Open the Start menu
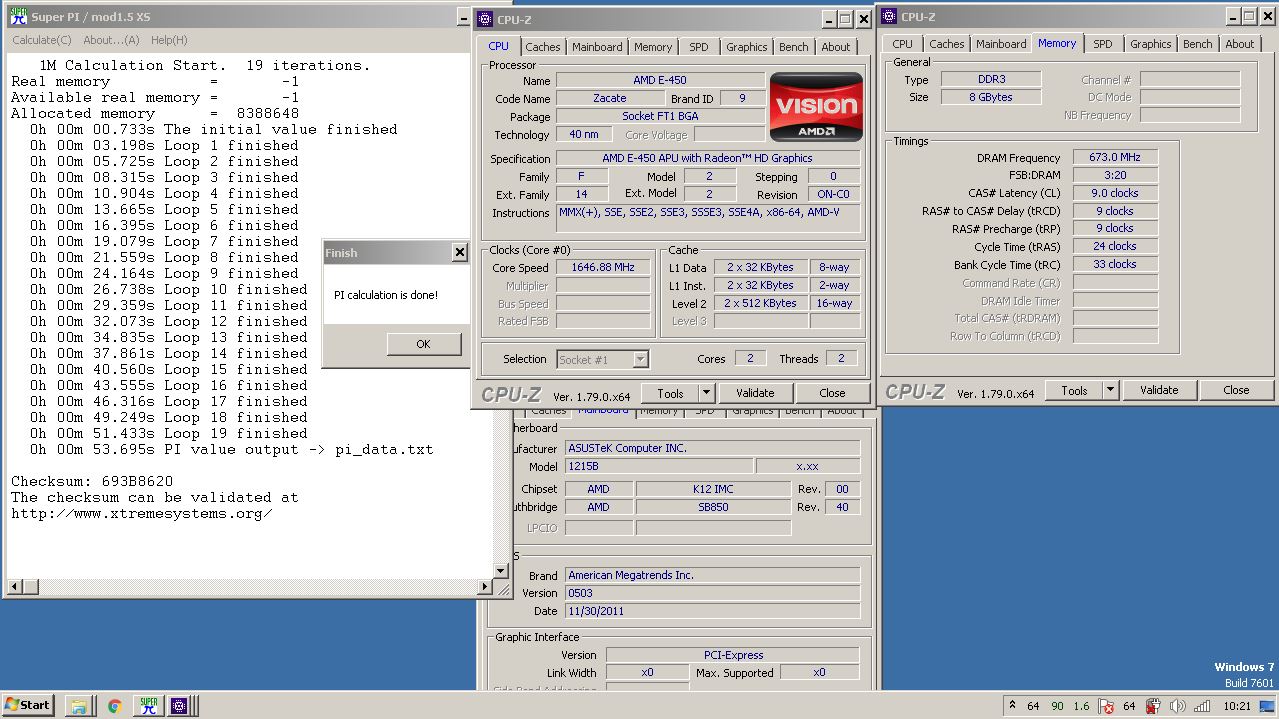This screenshot has width=1279, height=719. [28, 705]
